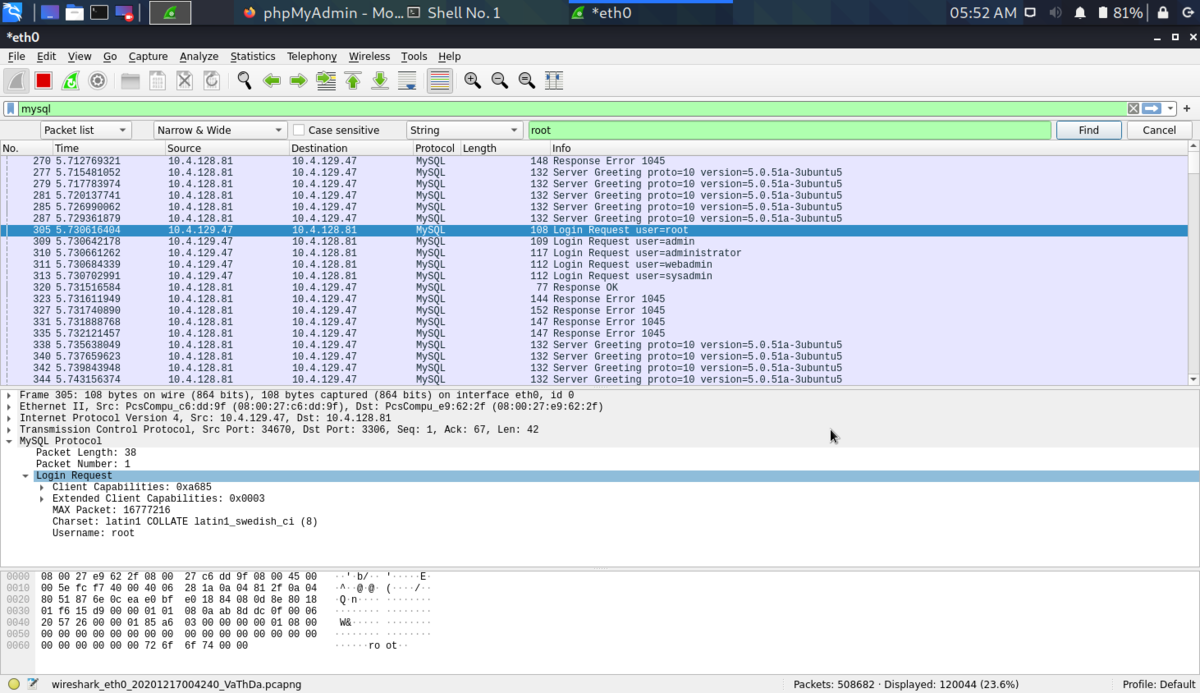The image size is (1200, 693).
Task: Open the String search type dropdown
Action: tap(464, 130)
